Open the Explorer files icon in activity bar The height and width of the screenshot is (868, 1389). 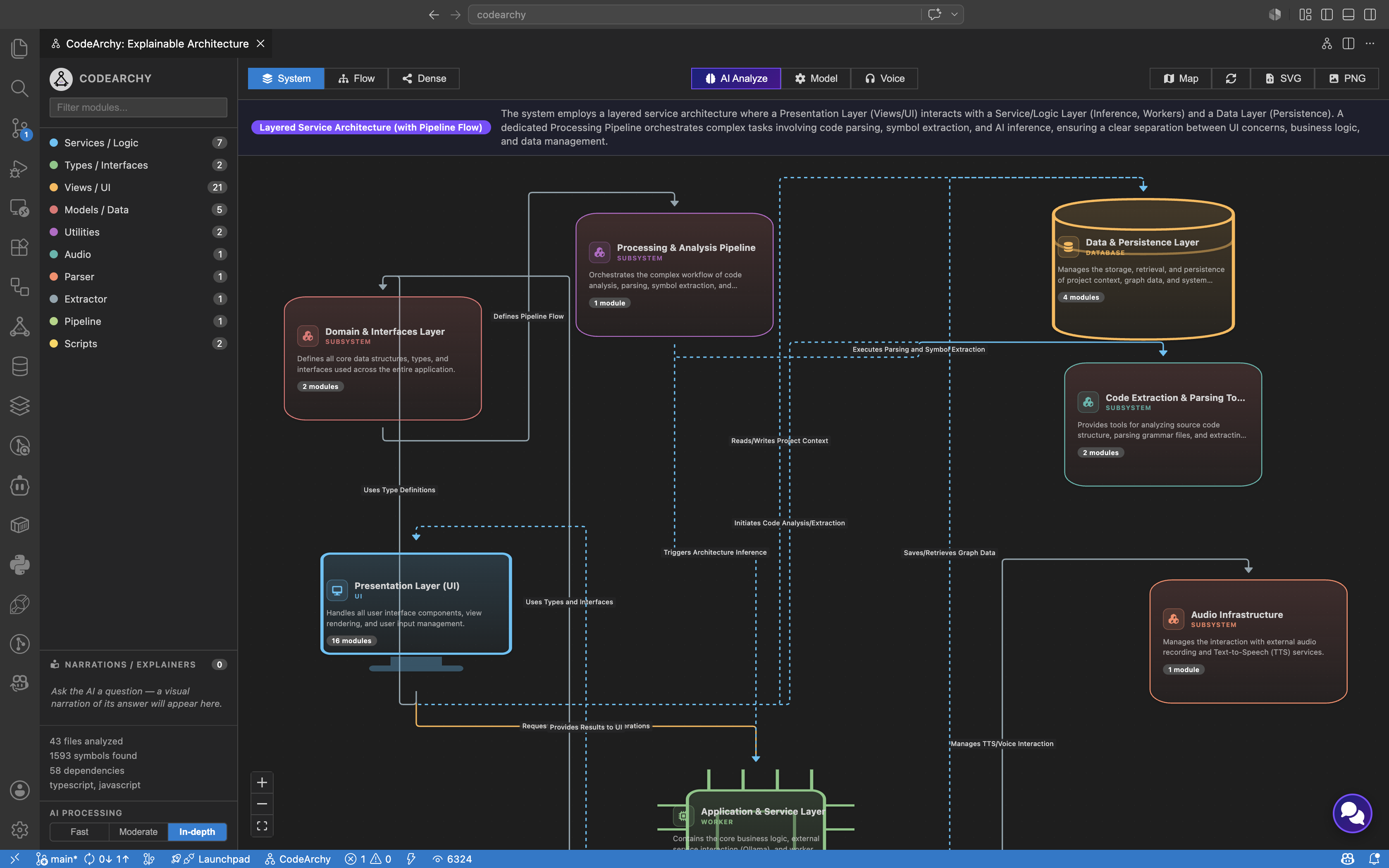19,48
